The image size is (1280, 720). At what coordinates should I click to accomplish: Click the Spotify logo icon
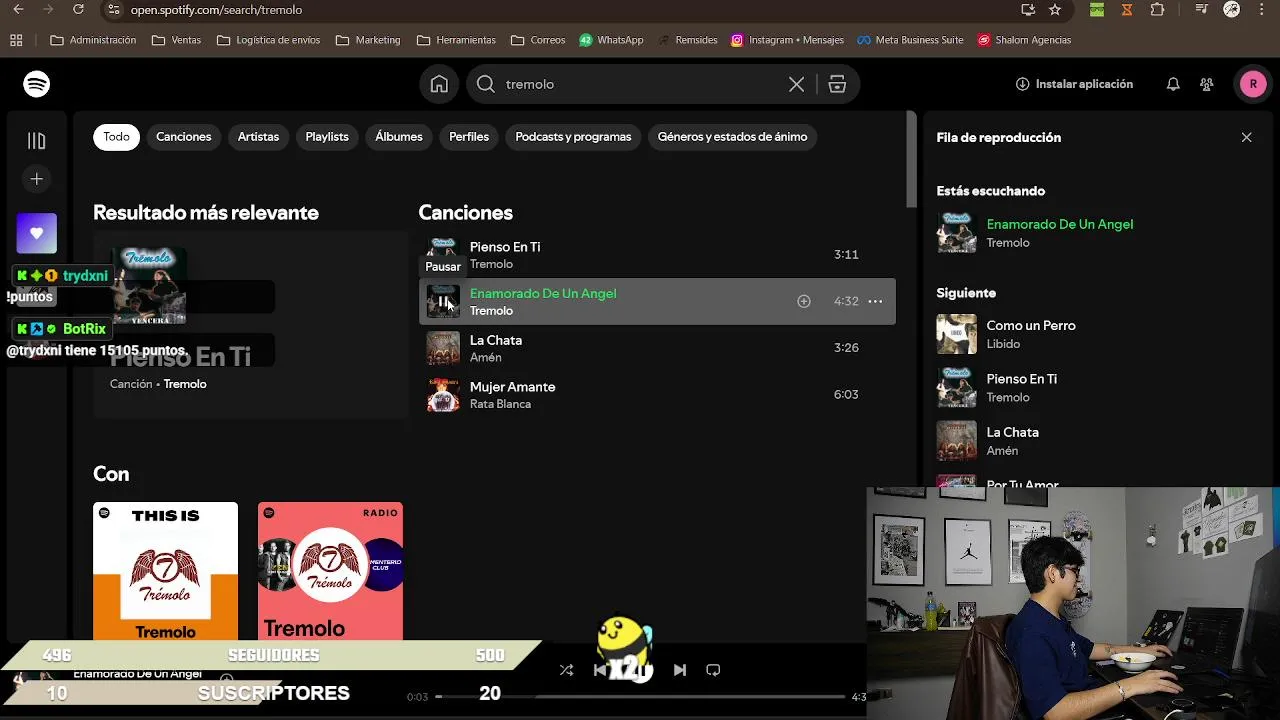click(37, 84)
